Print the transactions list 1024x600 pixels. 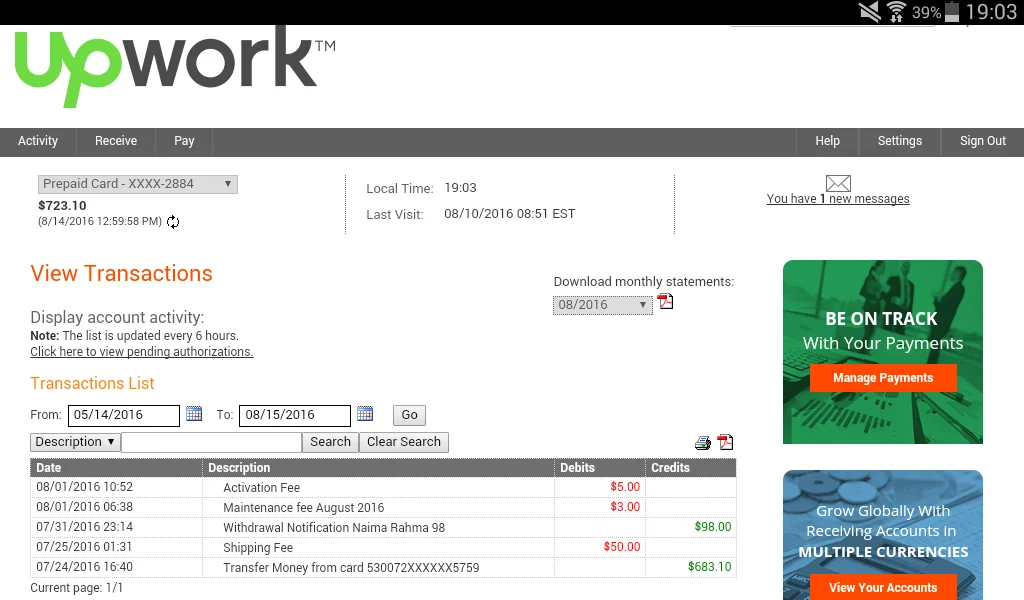[x=703, y=443]
